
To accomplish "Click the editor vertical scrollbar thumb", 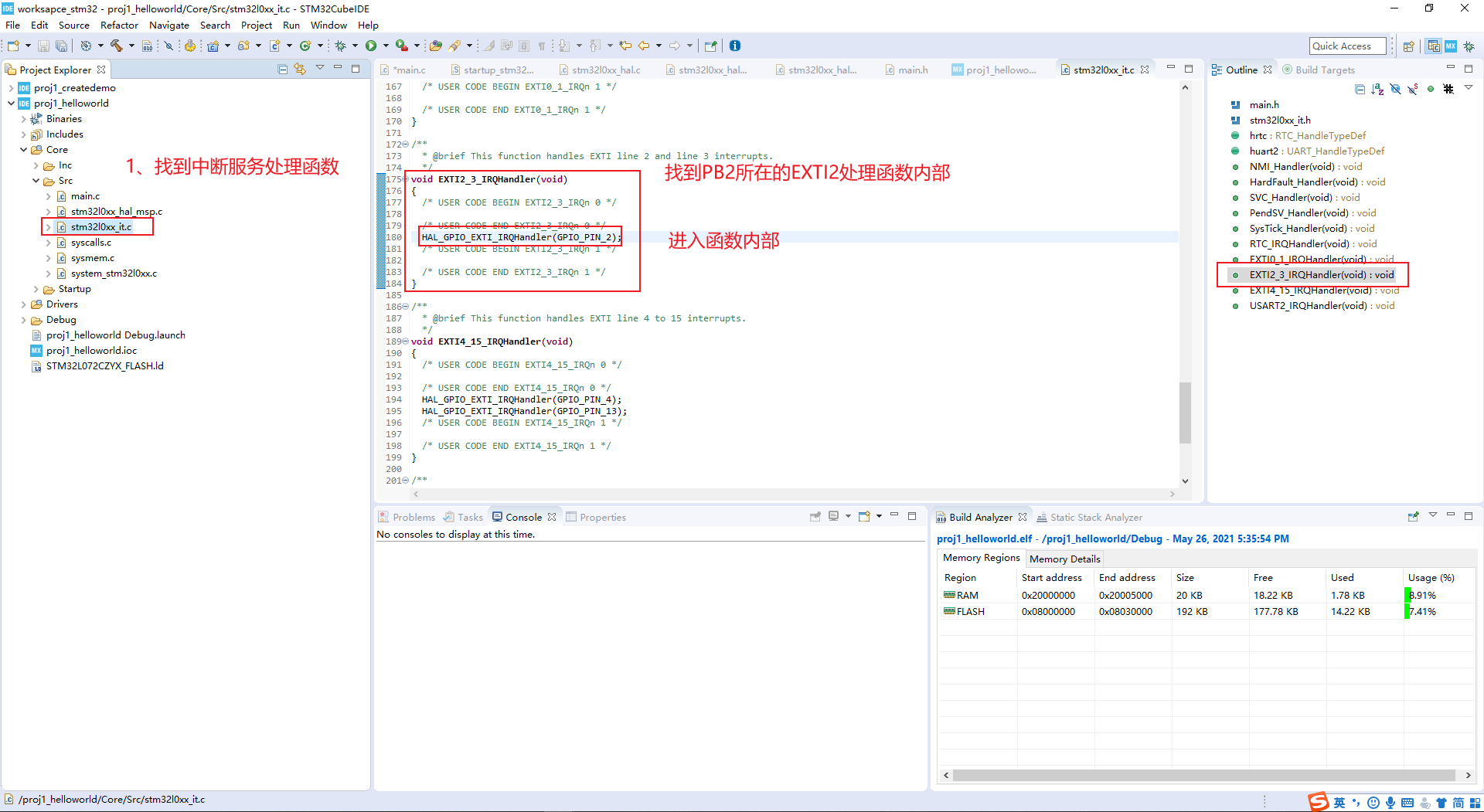I will click(x=1185, y=413).
